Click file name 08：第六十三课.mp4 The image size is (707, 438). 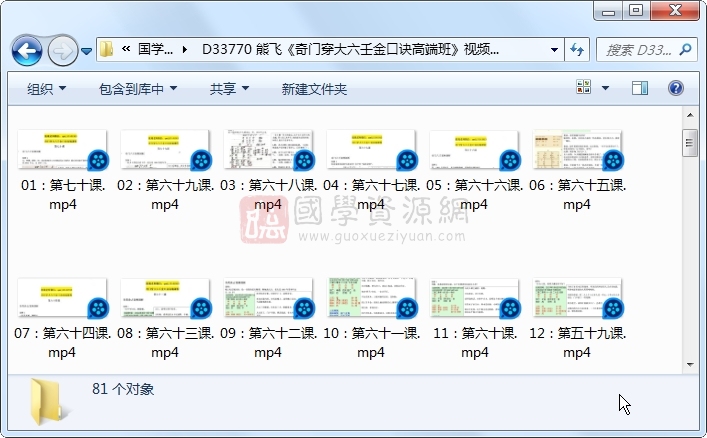click(165, 342)
